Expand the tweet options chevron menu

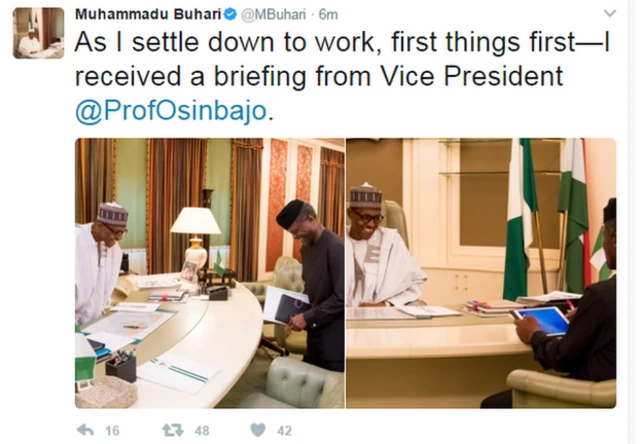[609, 14]
